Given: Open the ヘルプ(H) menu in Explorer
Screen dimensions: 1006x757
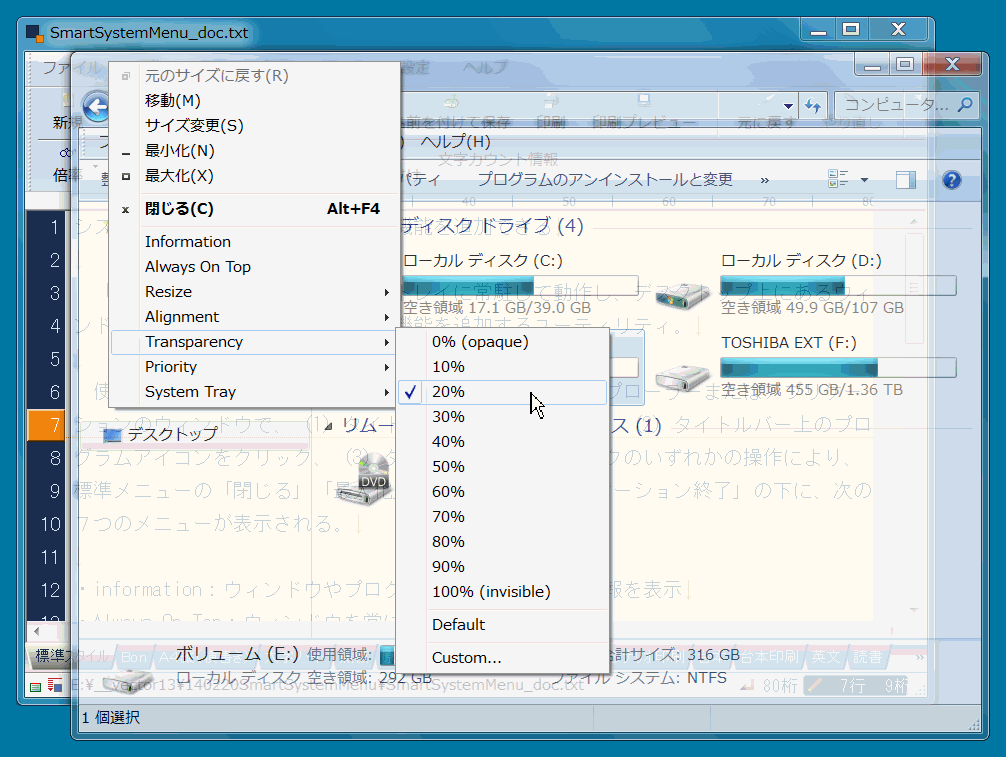Looking at the screenshot, I should 455,141.
